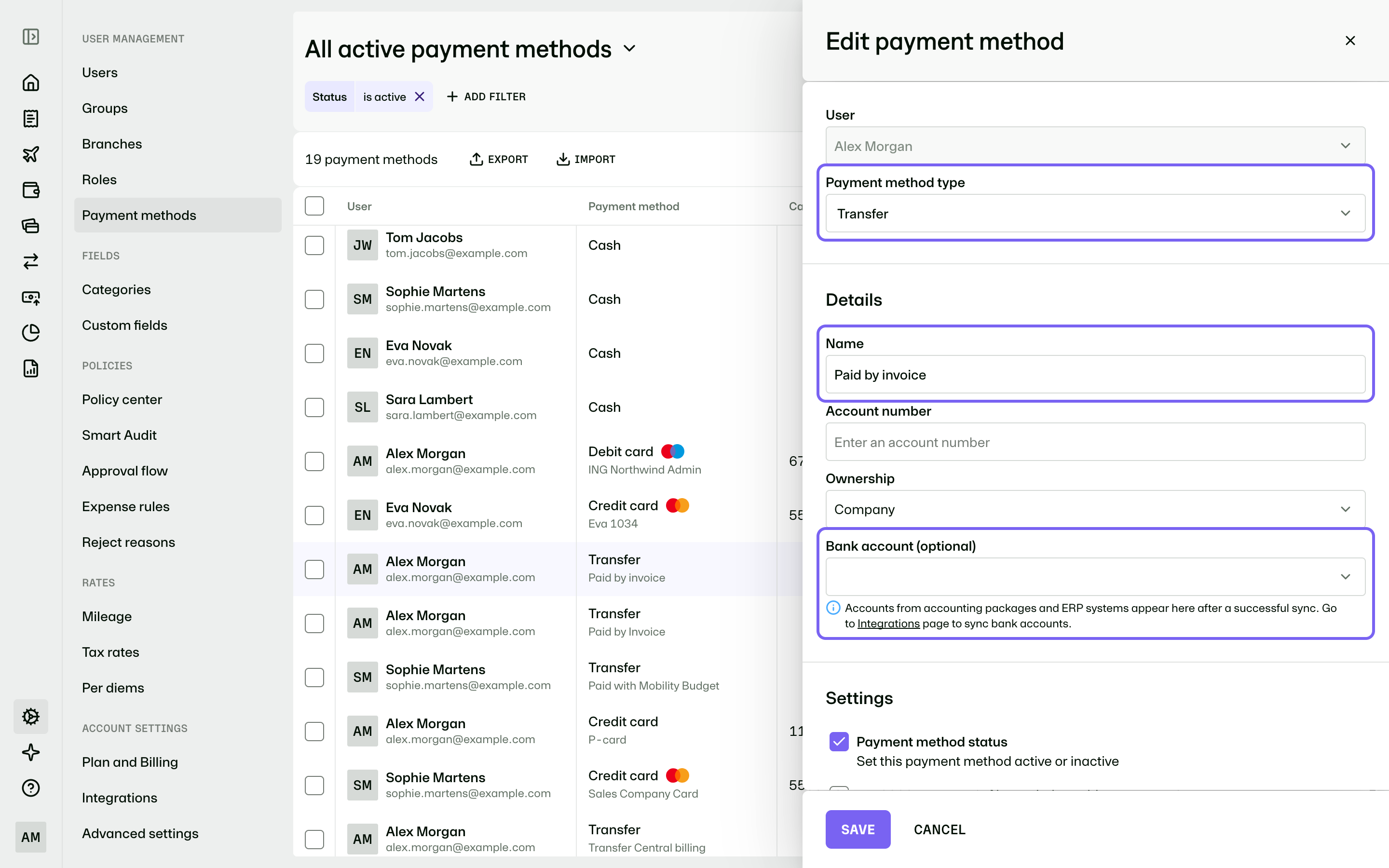
Task: Open the help question mark icon
Action: (x=31, y=787)
